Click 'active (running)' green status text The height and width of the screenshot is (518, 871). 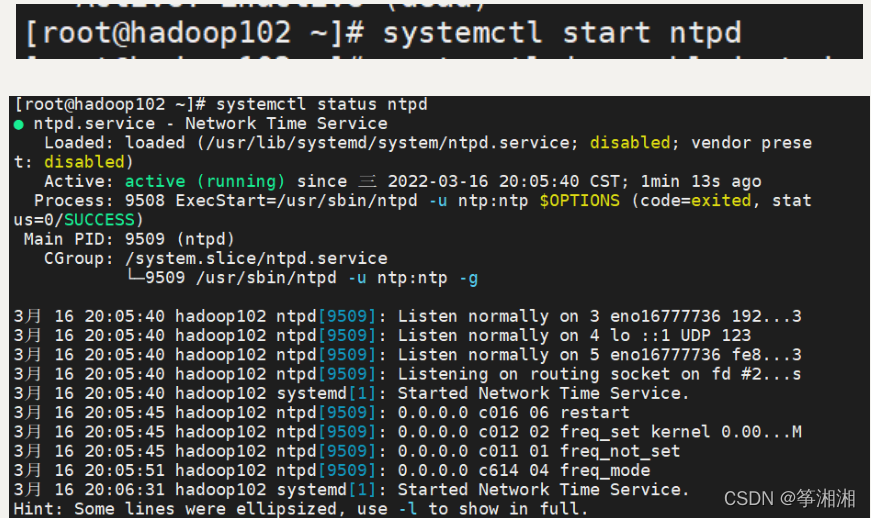(205, 182)
